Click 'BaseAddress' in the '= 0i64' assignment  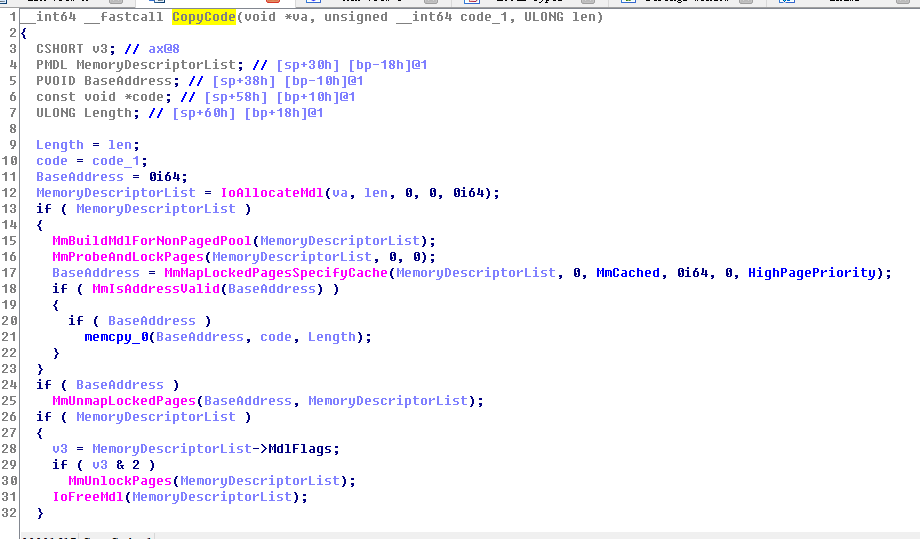(80, 177)
